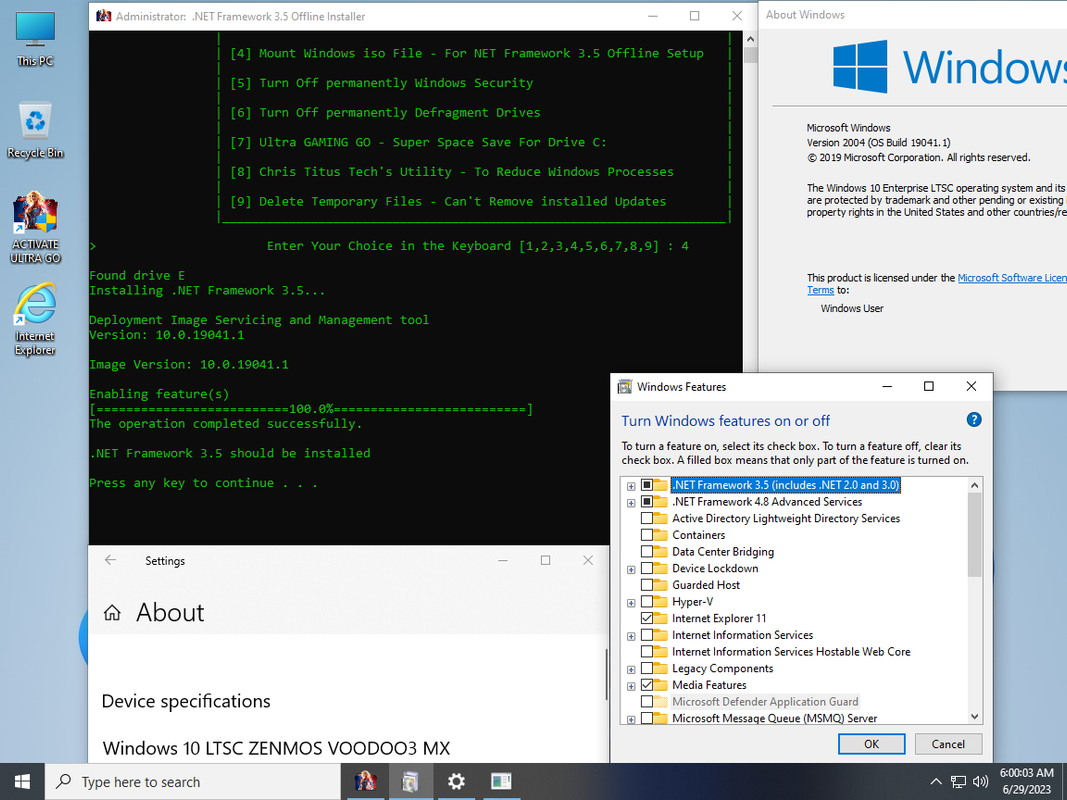Click the Windows Features title bar icon
This screenshot has height=800, width=1067.
624,387
